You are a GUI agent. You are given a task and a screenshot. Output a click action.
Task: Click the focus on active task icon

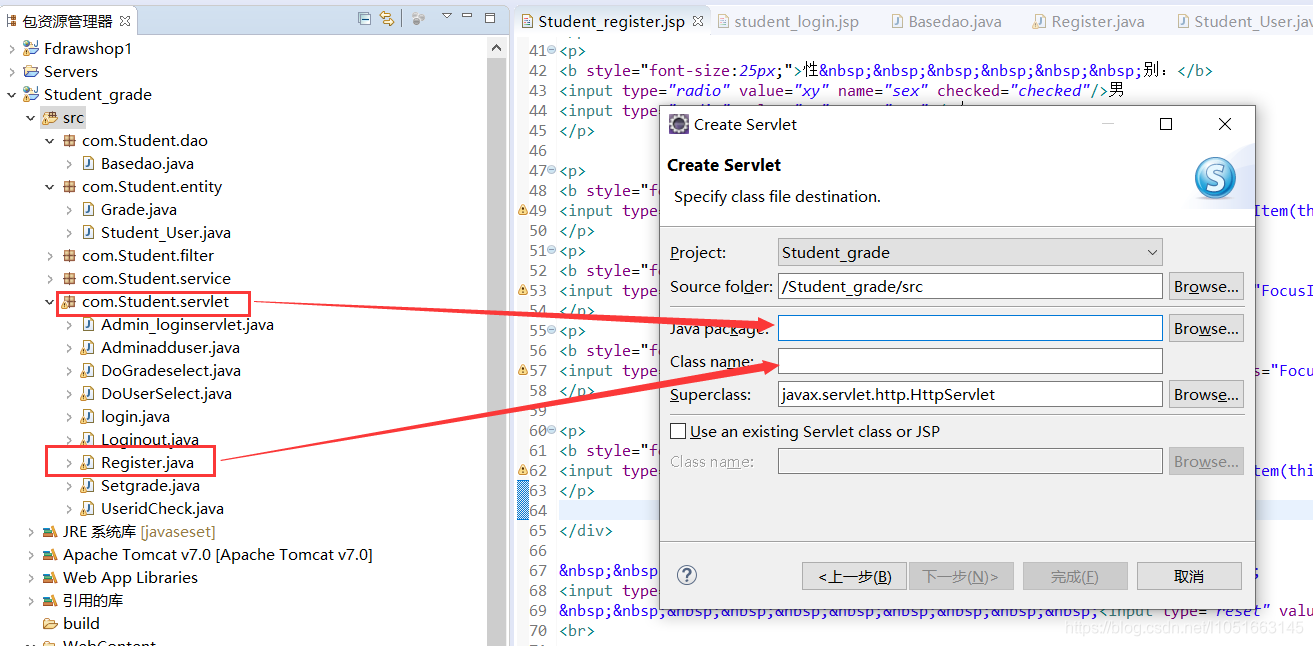418,18
